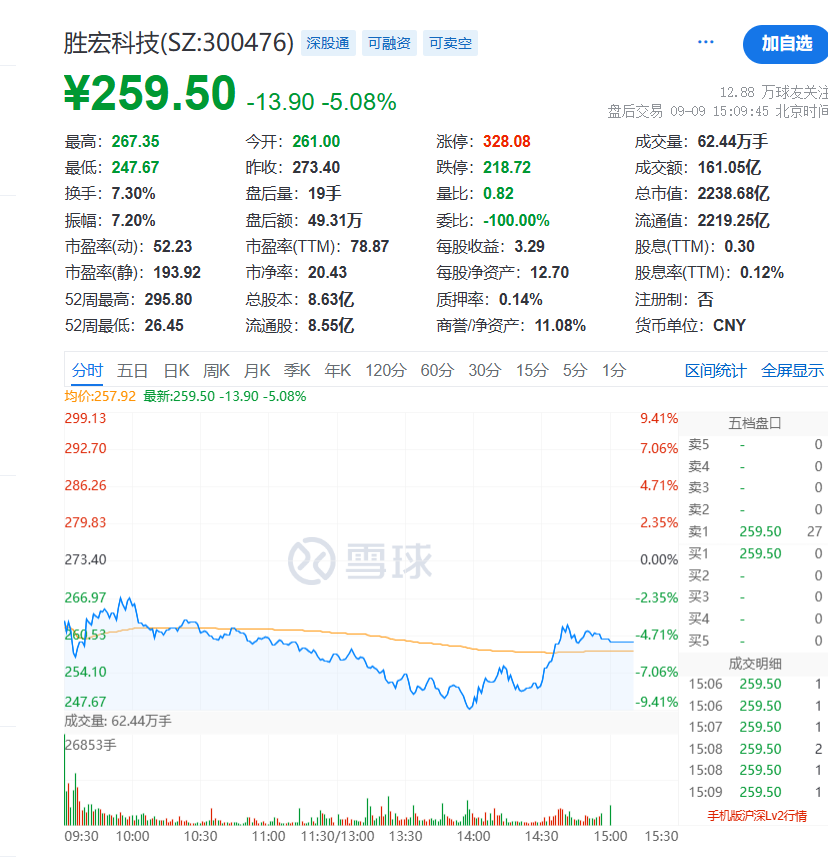
Task: Click the 12.88 万球友关注 follower count
Action: coord(773,92)
